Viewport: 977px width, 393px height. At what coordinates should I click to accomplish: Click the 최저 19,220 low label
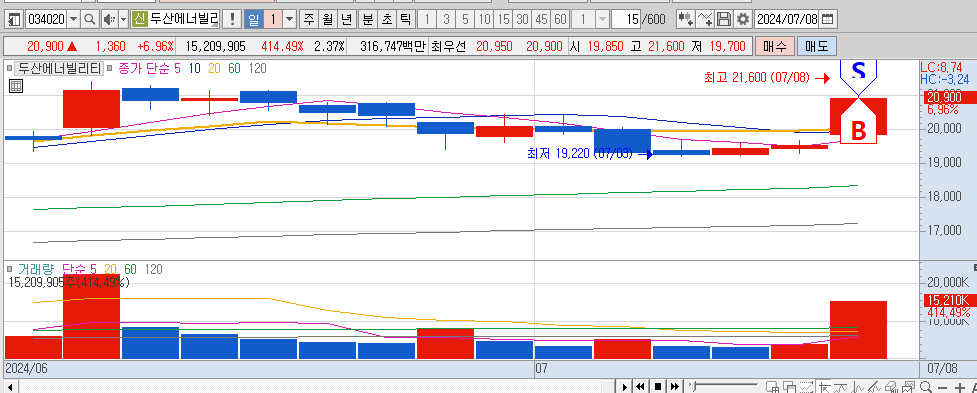(x=579, y=153)
